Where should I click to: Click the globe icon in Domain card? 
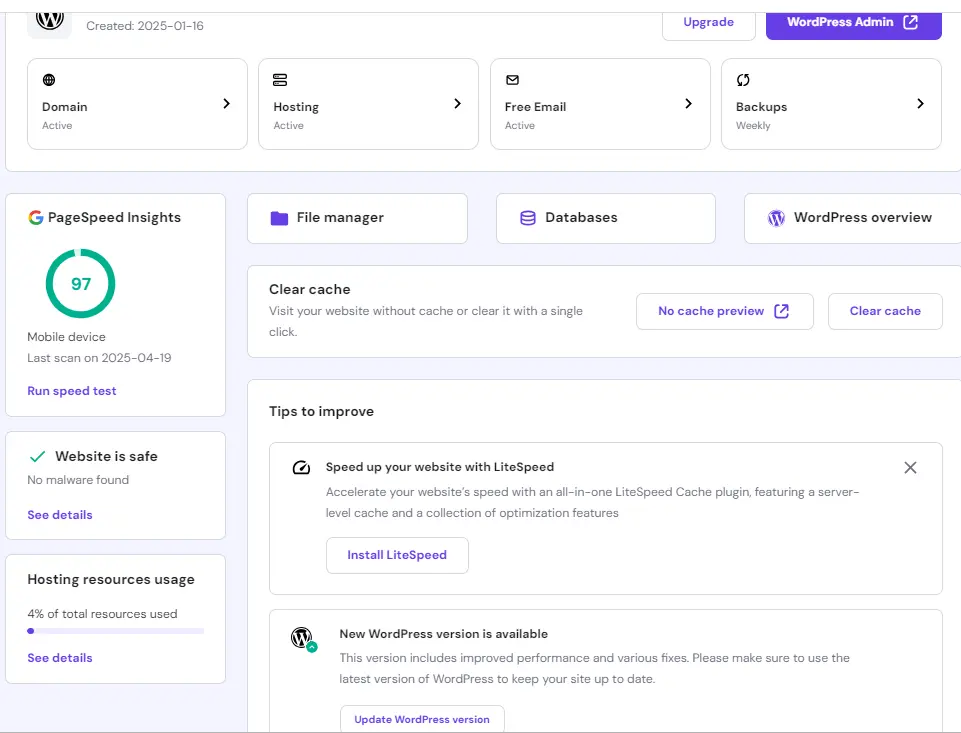[49, 80]
